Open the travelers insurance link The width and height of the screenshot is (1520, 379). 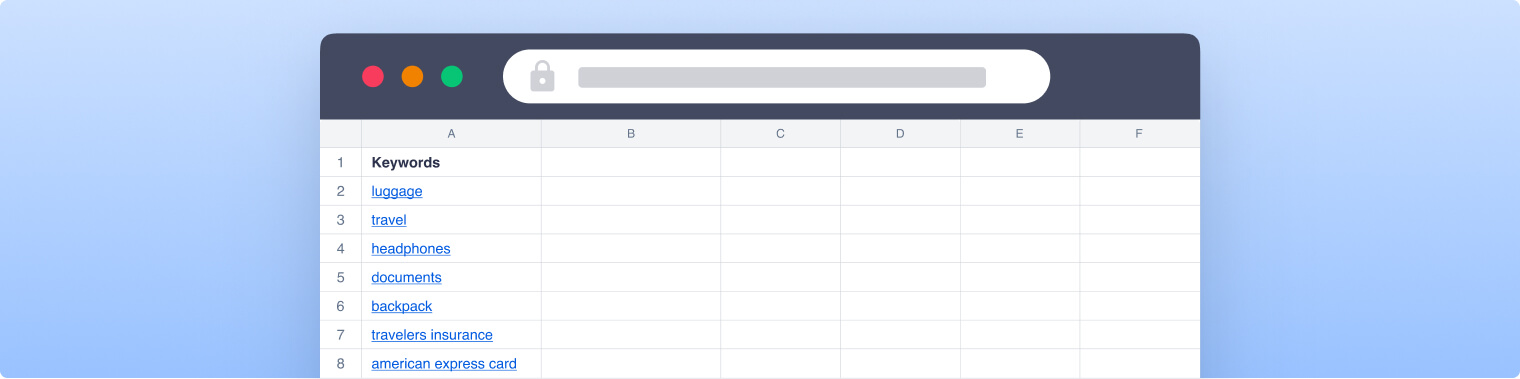(x=432, y=335)
